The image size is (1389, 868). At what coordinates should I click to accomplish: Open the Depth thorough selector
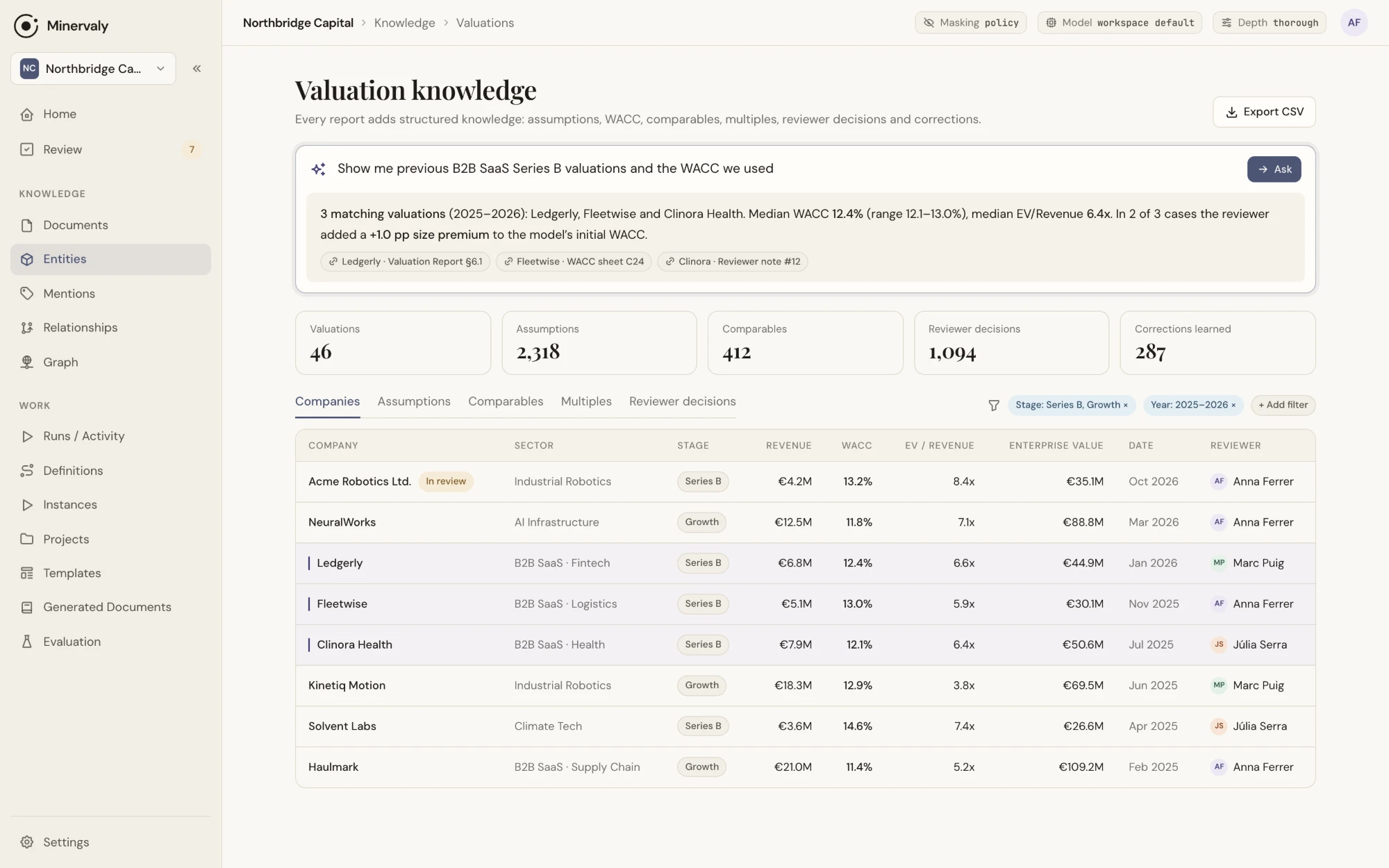pyautogui.click(x=1270, y=23)
